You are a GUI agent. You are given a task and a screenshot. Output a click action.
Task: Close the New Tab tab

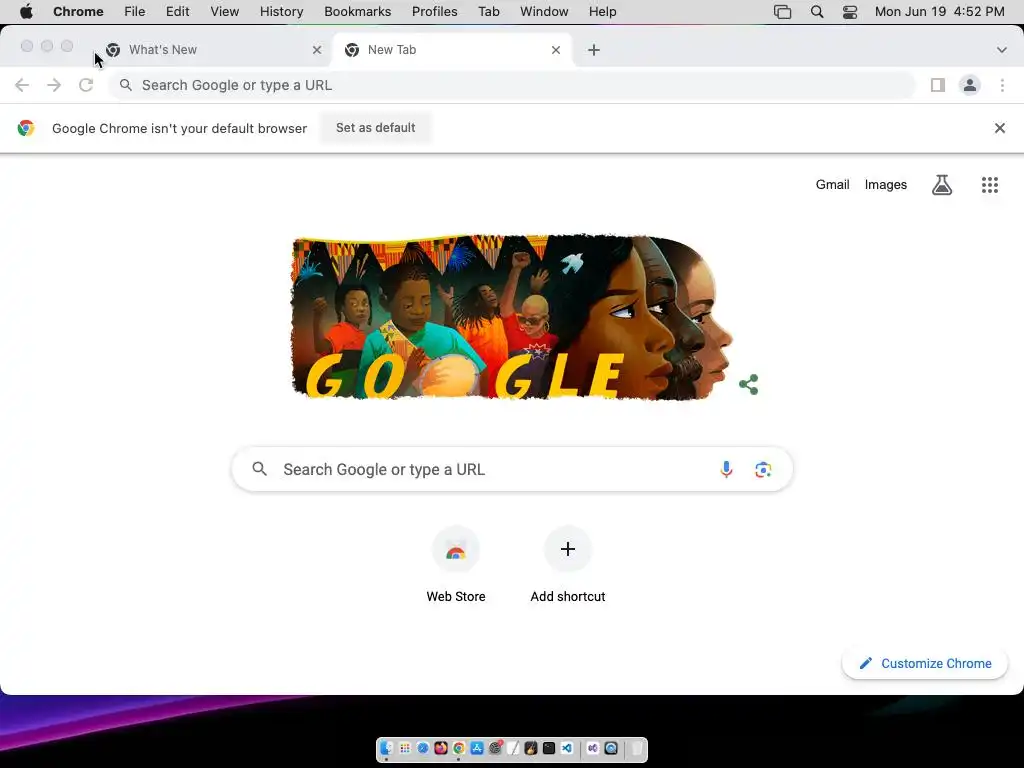coord(556,50)
